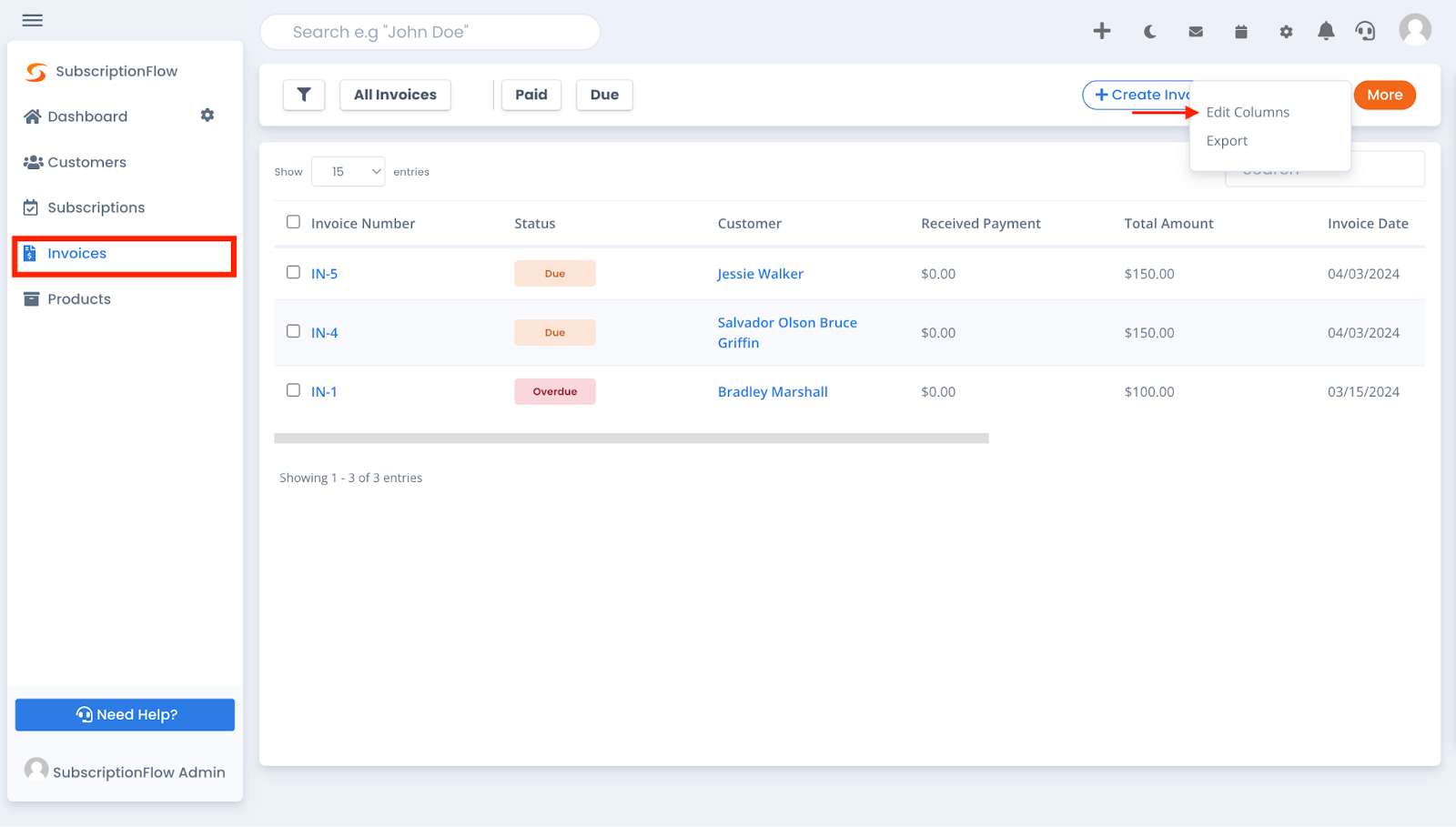Click the Due status badge for IN-4
The height and width of the screenshot is (827, 1456).
click(x=555, y=333)
